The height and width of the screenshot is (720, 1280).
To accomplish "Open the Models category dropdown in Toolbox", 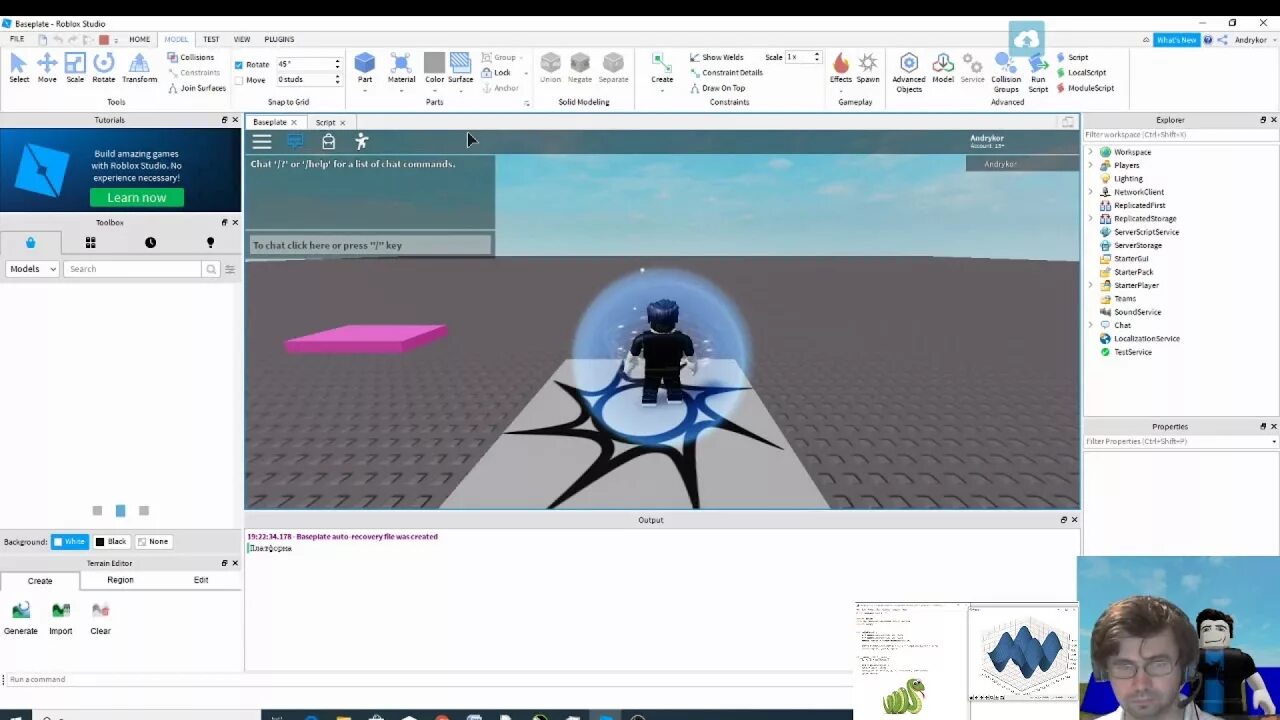I will coord(33,269).
